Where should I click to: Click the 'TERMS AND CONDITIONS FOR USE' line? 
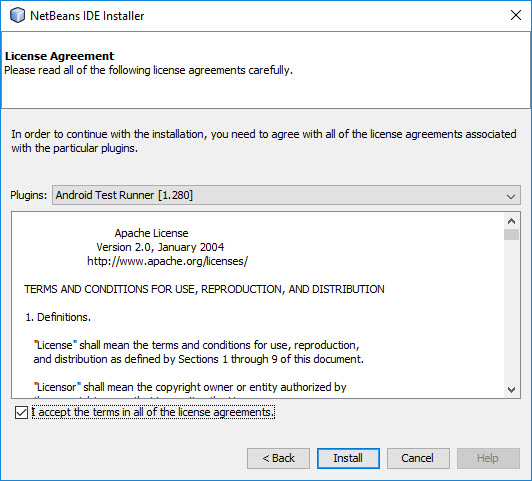coord(204,289)
